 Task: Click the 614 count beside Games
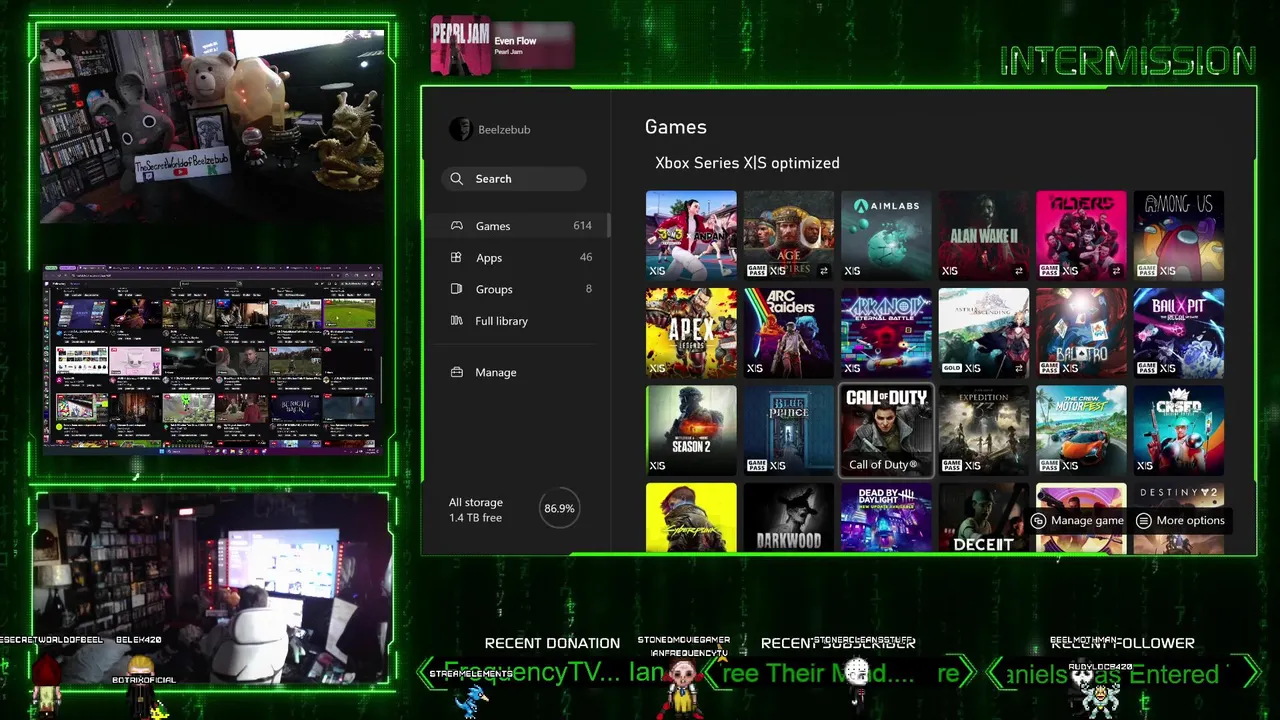coord(582,226)
